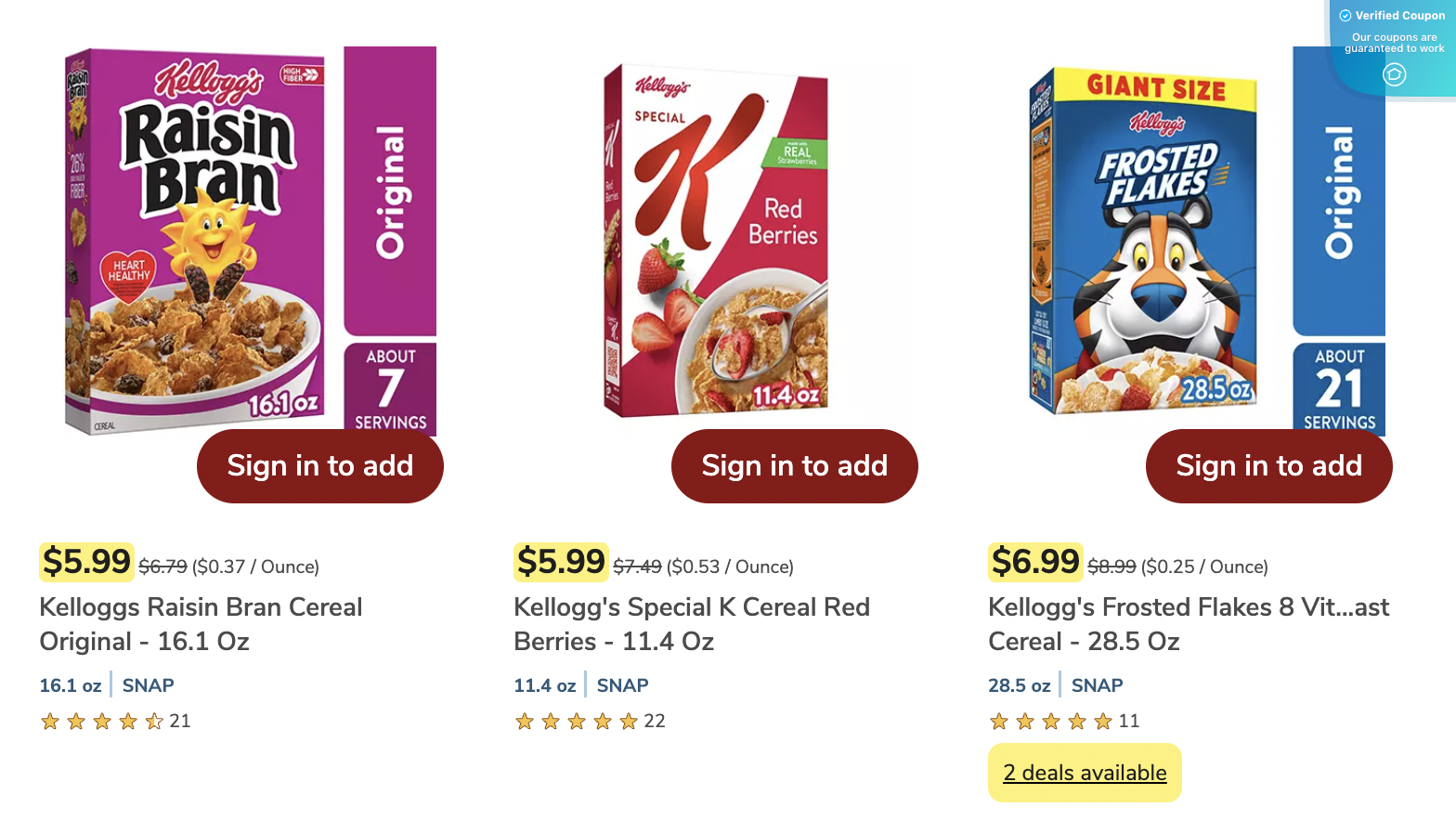Click the Verified Coupon checkmark badge icon
Screen dimensions: 1456x834
click(x=1344, y=15)
